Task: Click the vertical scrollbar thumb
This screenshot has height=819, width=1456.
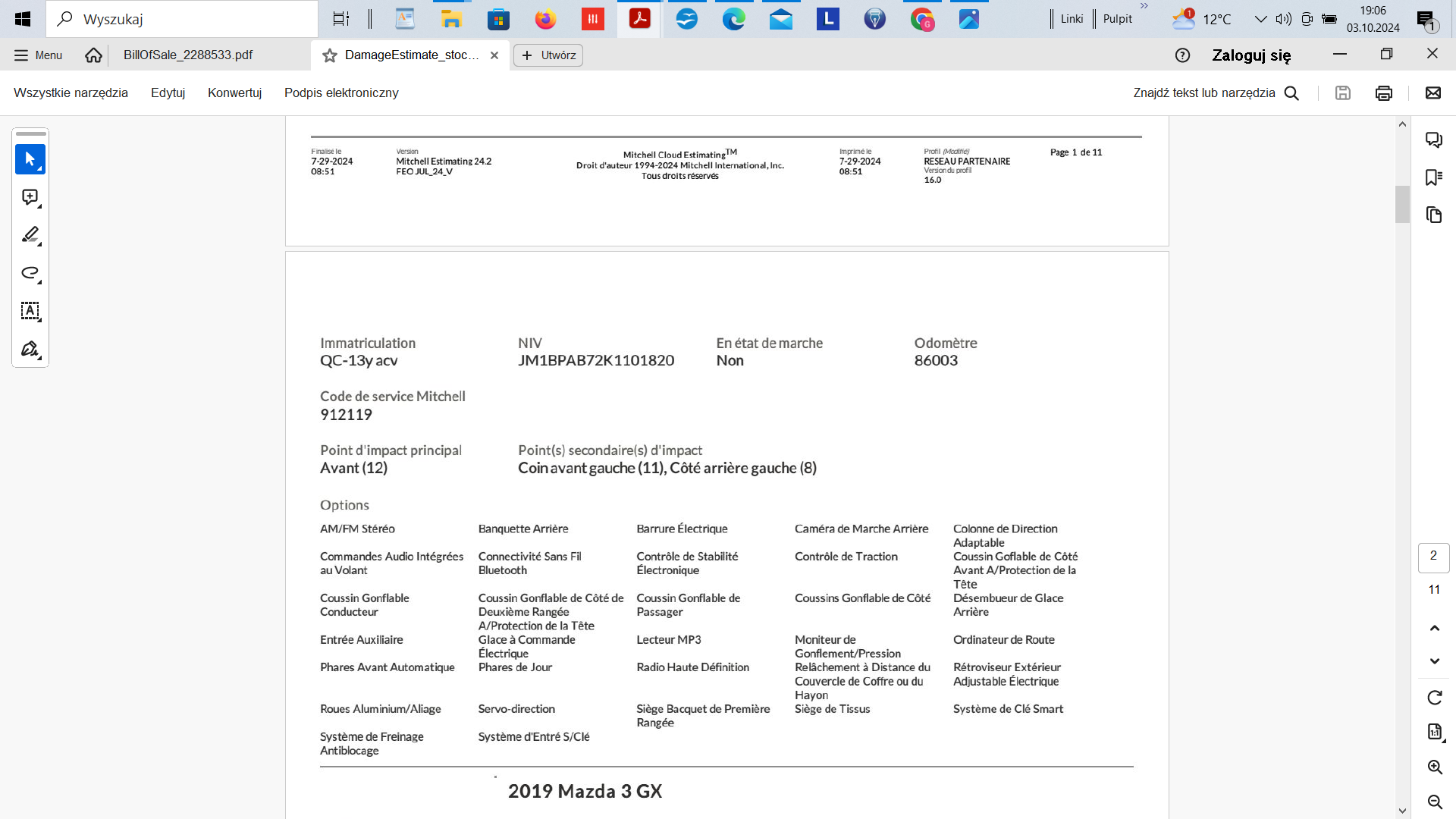Action: coord(1402,205)
